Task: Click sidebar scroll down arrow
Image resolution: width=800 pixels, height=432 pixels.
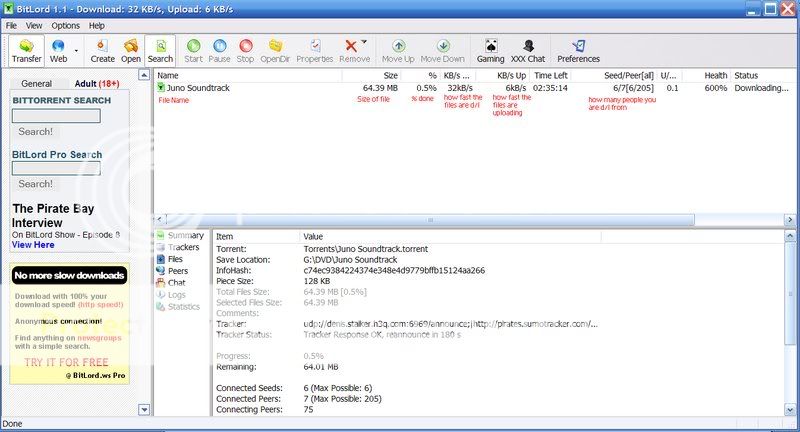Action: pyautogui.click(x=144, y=410)
